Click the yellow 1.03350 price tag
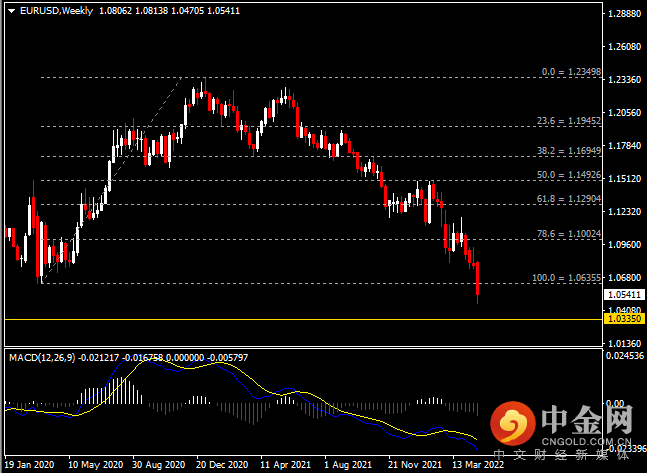This screenshot has height=473, width=647. point(625,319)
